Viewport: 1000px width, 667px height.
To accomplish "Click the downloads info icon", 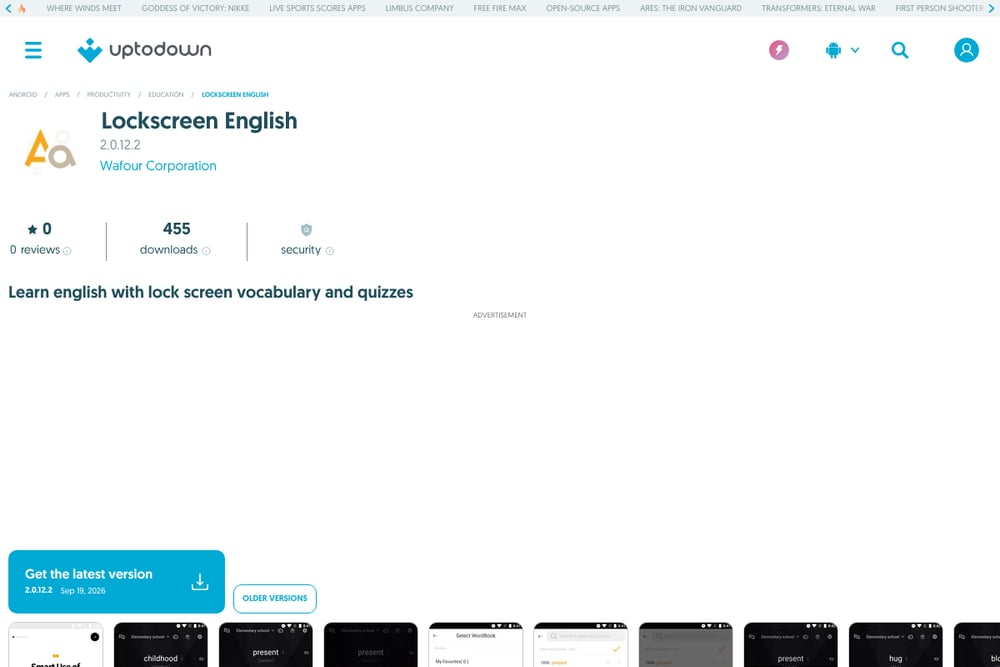I will coord(206,251).
